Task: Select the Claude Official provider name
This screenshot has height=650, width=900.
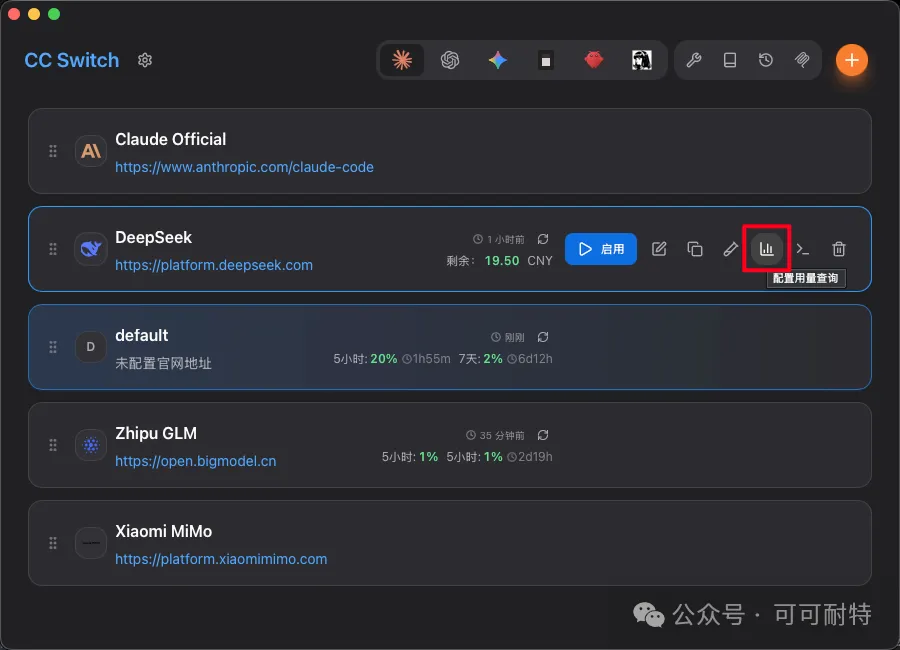Action: [170, 139]
